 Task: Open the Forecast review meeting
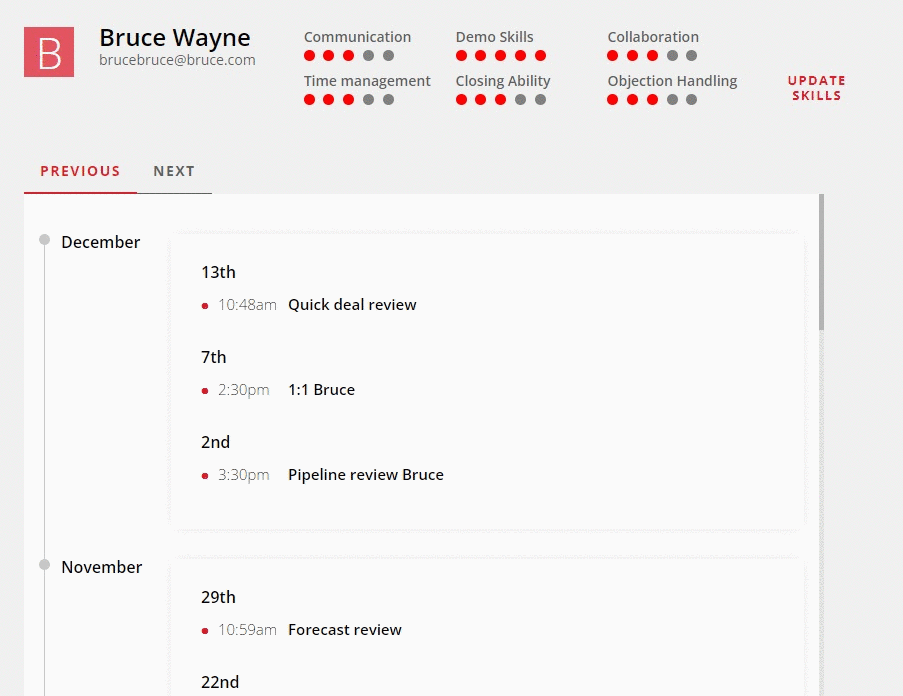344,630
